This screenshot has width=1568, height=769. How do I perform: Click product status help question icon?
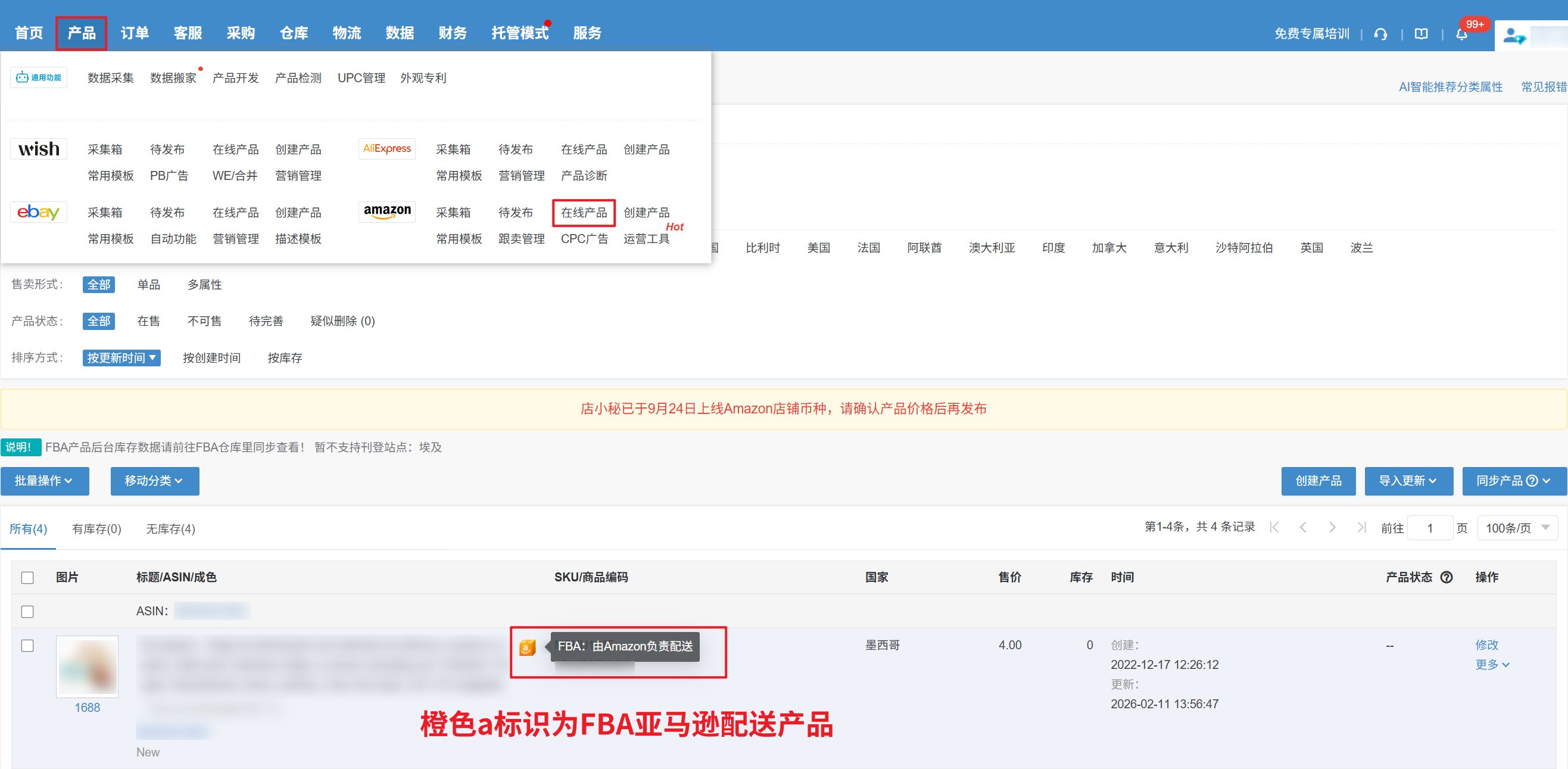(1447, 577)
